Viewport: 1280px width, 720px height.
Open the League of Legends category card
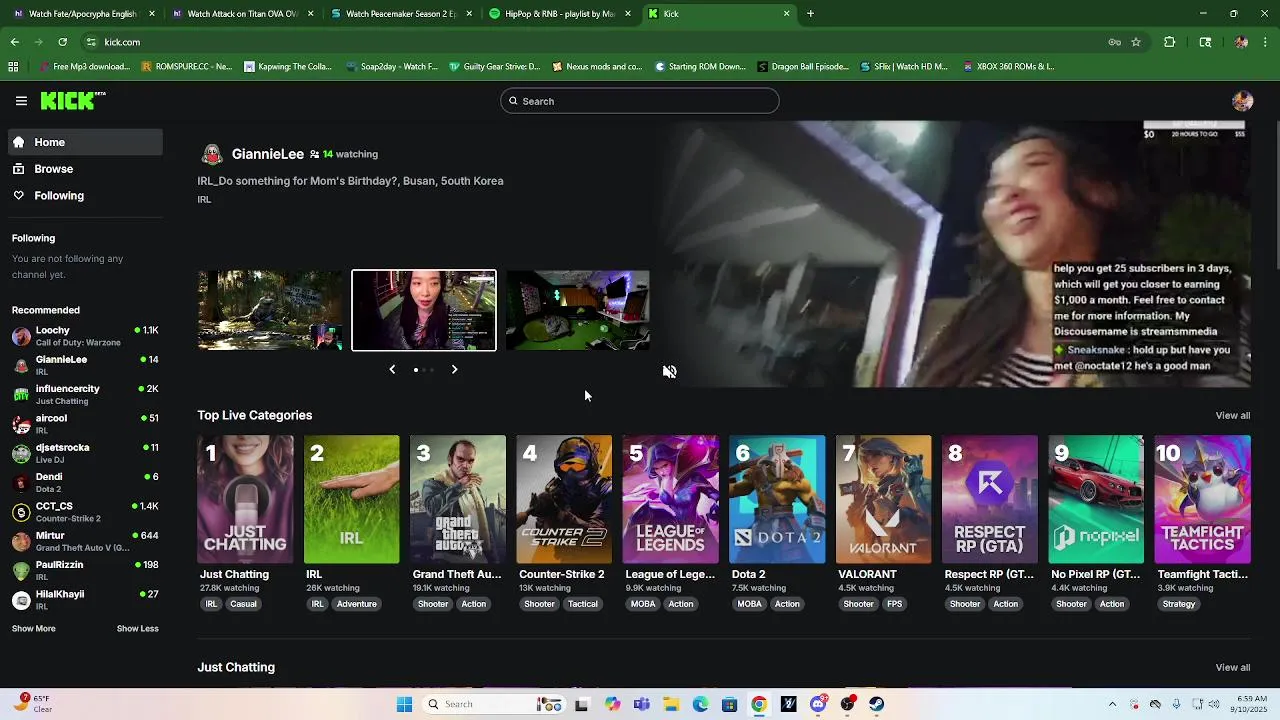(x=670, y=499)
